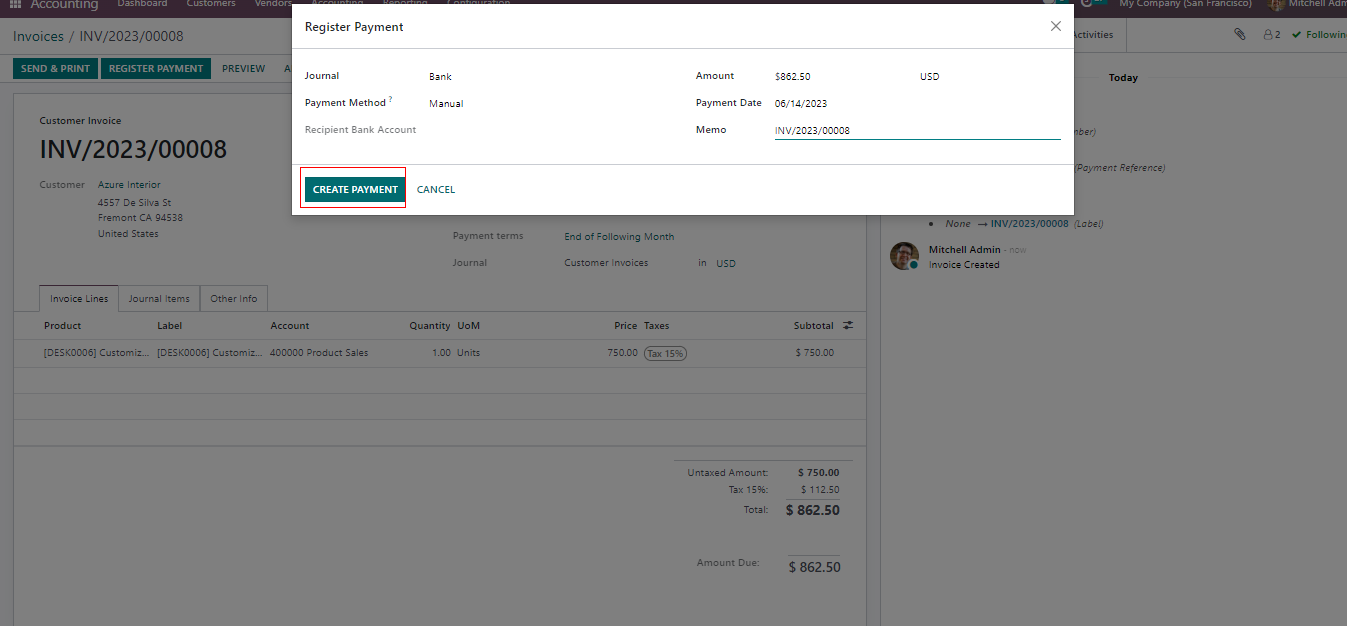Click the paperclip attachments icon
The height and width of the screenshot is (626, 1347).
click(x=1239, y=35)
